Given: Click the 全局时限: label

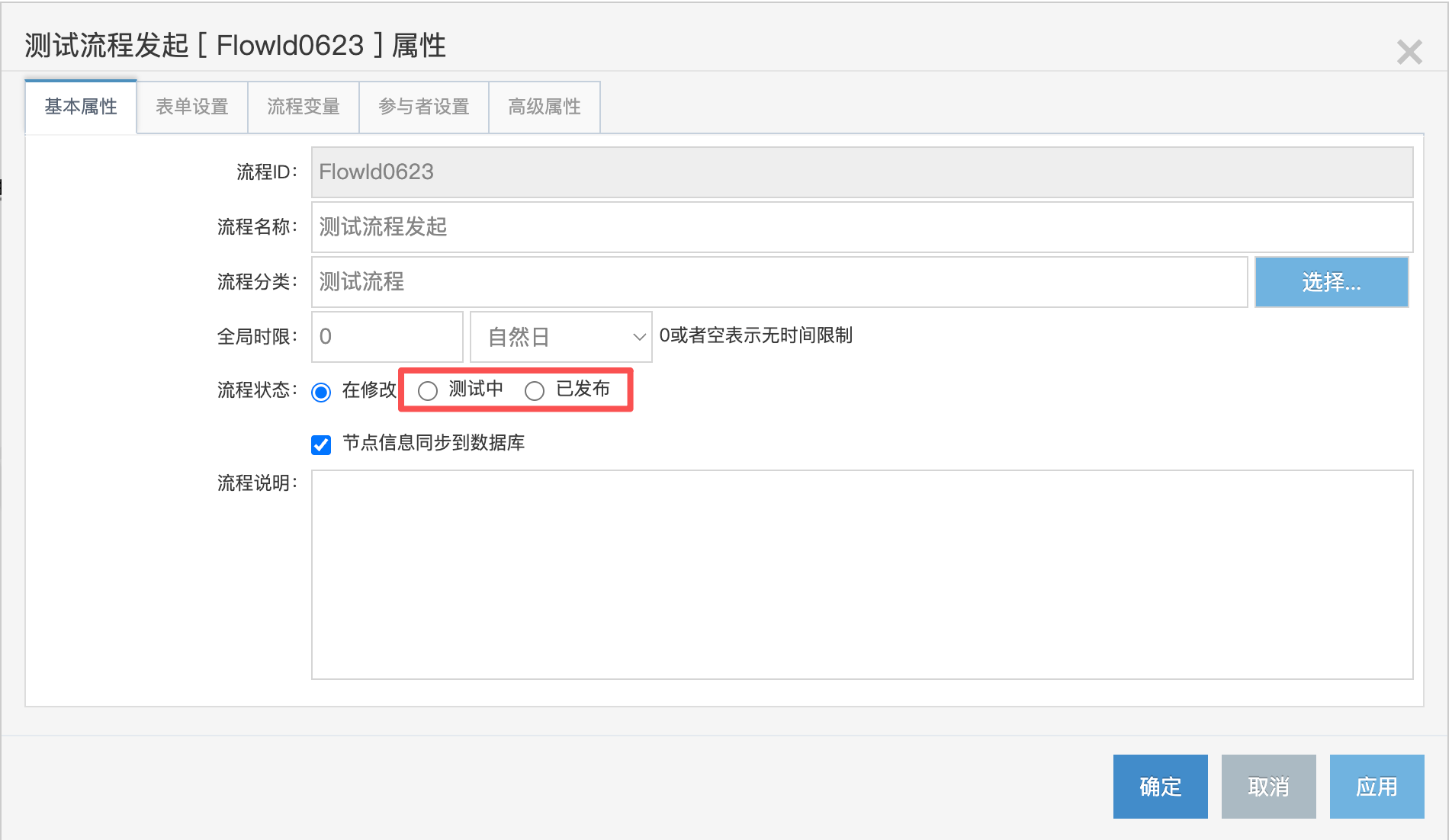Looking at the screenshot, I should [x=257, y=337].
